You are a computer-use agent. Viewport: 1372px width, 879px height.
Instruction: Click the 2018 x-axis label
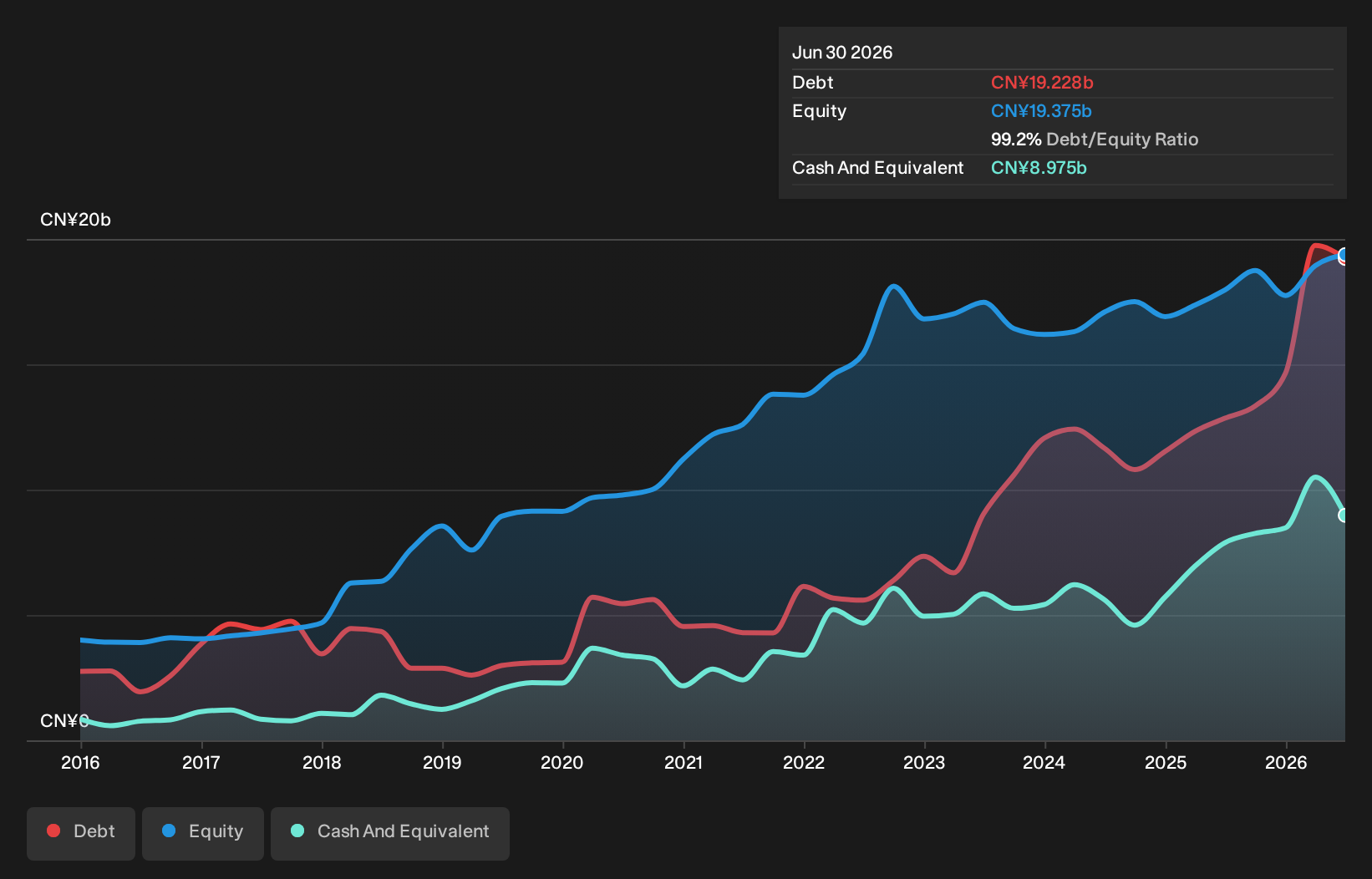pyautogui.click(x=322, y=762)
